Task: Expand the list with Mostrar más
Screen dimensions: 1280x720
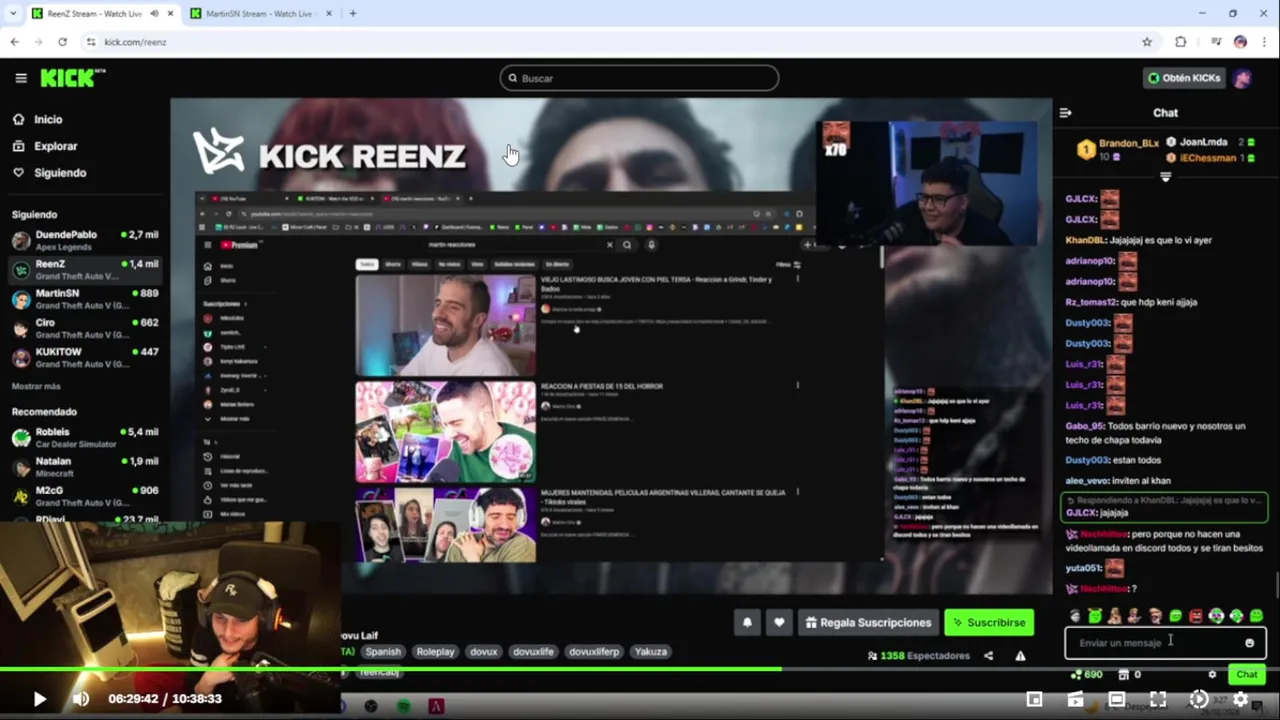Action: [36, 386]
